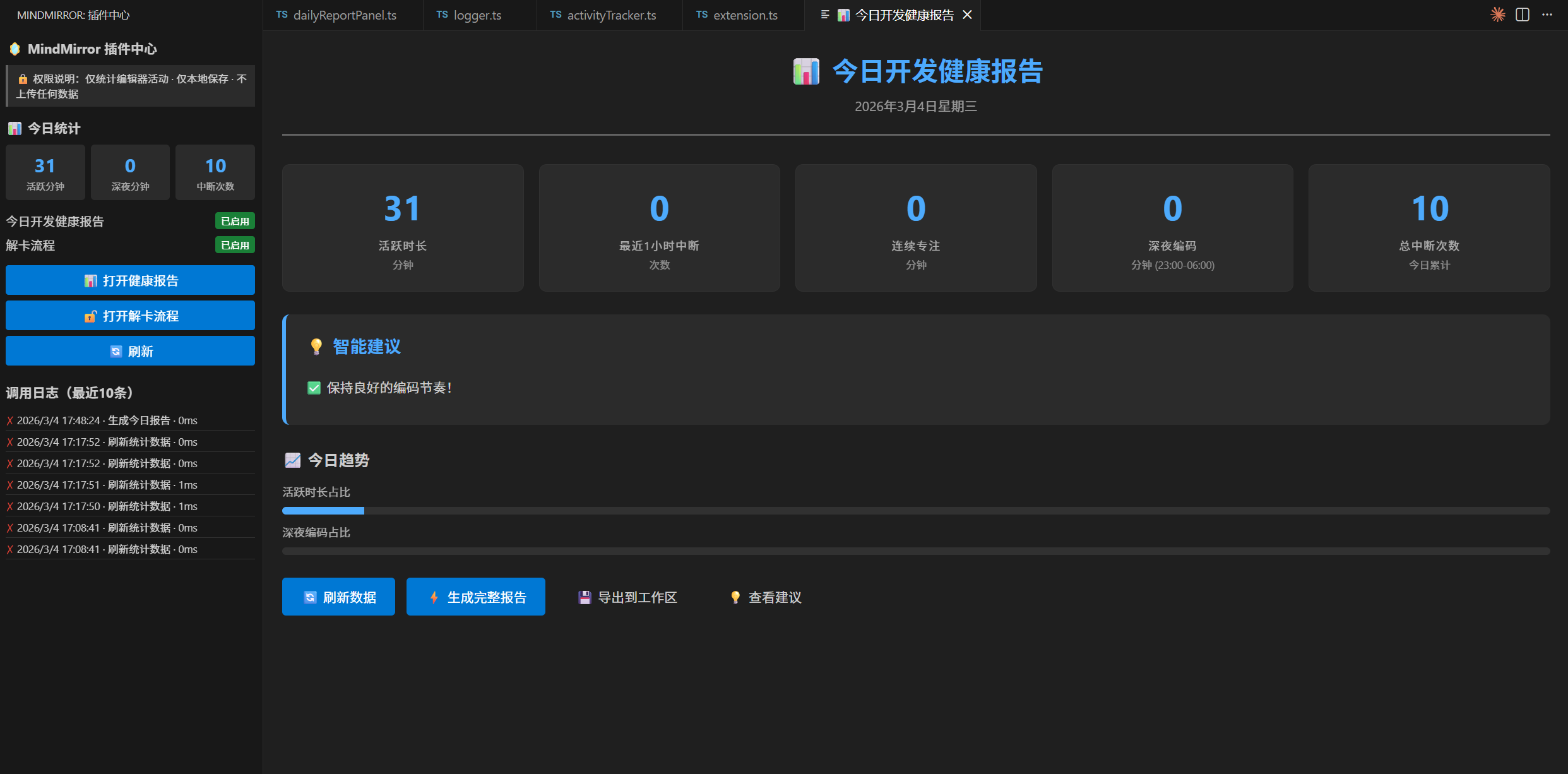
Task: Open the activityTracker.ts tab
Action: 610,15
